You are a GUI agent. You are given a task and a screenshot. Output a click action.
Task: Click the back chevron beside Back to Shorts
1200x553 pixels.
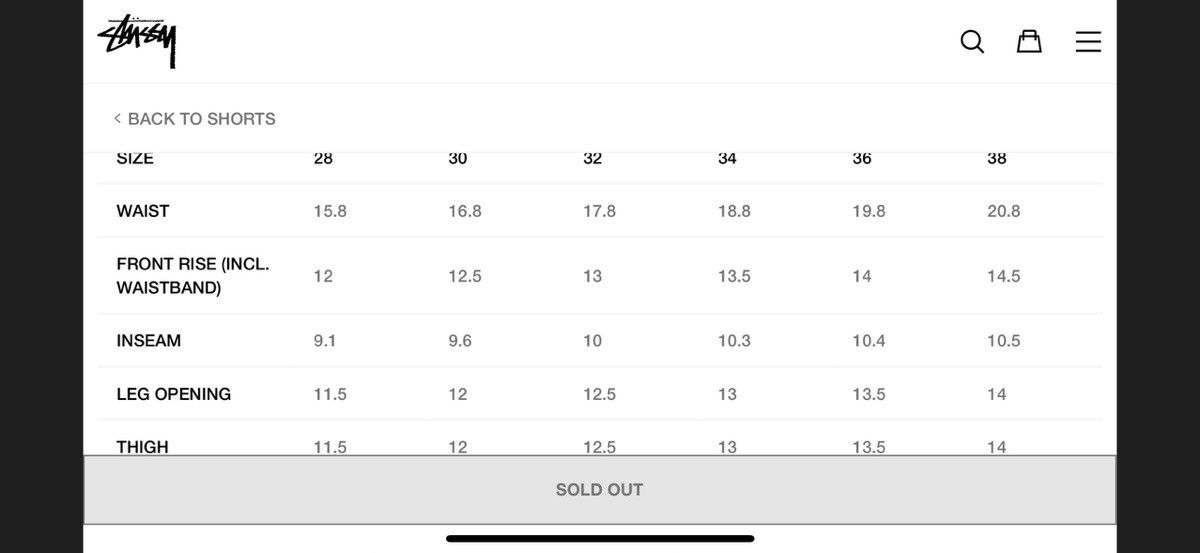tap(117, 118)
